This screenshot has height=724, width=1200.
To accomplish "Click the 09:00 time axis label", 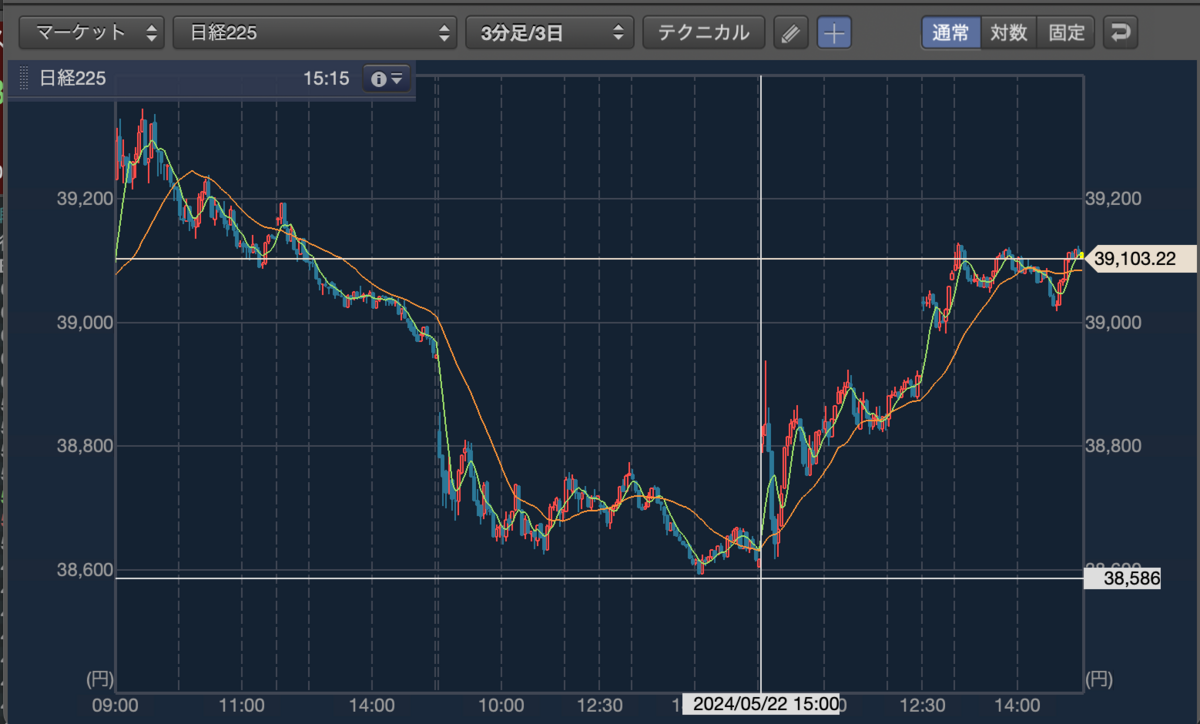I will click(x=116, y=704).
